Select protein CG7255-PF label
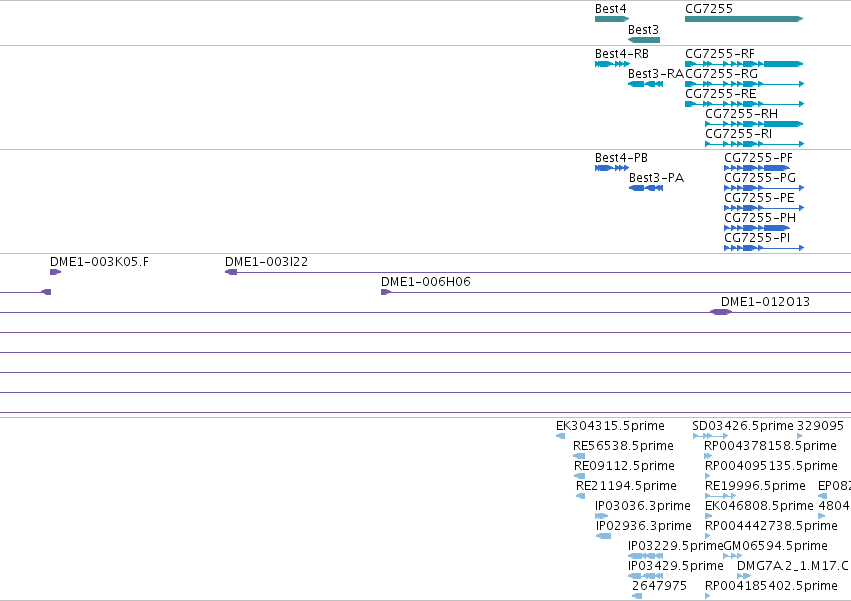This screenshot has height=601, width=851. tap(758, 158)
